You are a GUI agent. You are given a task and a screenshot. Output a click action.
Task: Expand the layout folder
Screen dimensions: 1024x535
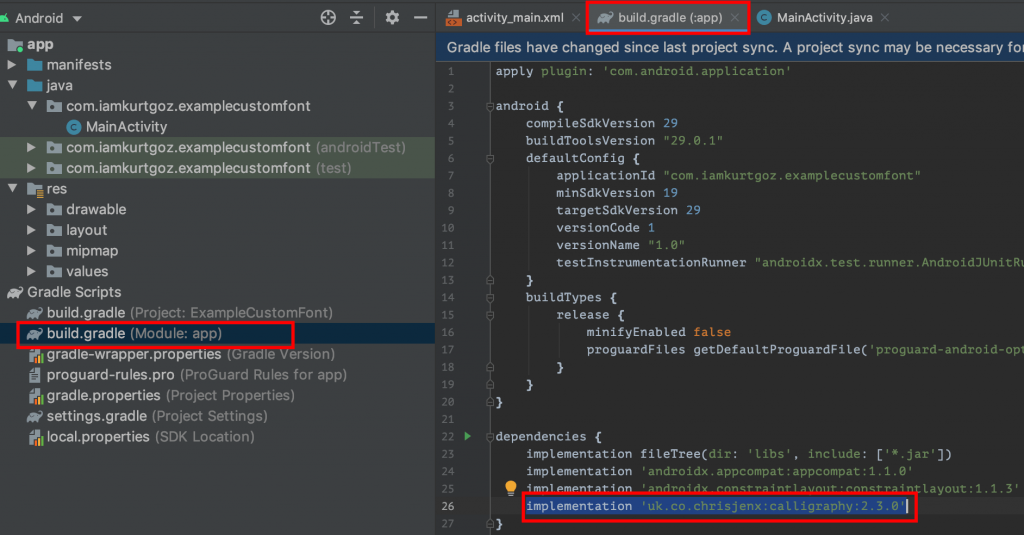pos(31,230)
